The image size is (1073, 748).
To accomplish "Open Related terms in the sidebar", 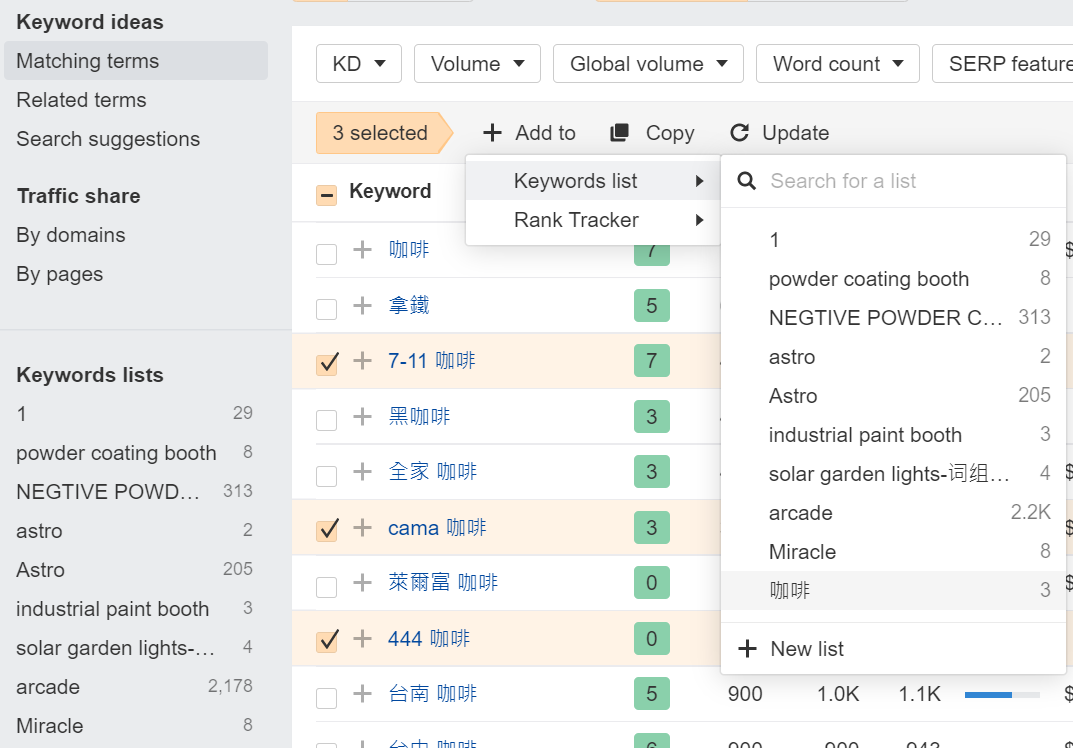I will click(81, 100).
